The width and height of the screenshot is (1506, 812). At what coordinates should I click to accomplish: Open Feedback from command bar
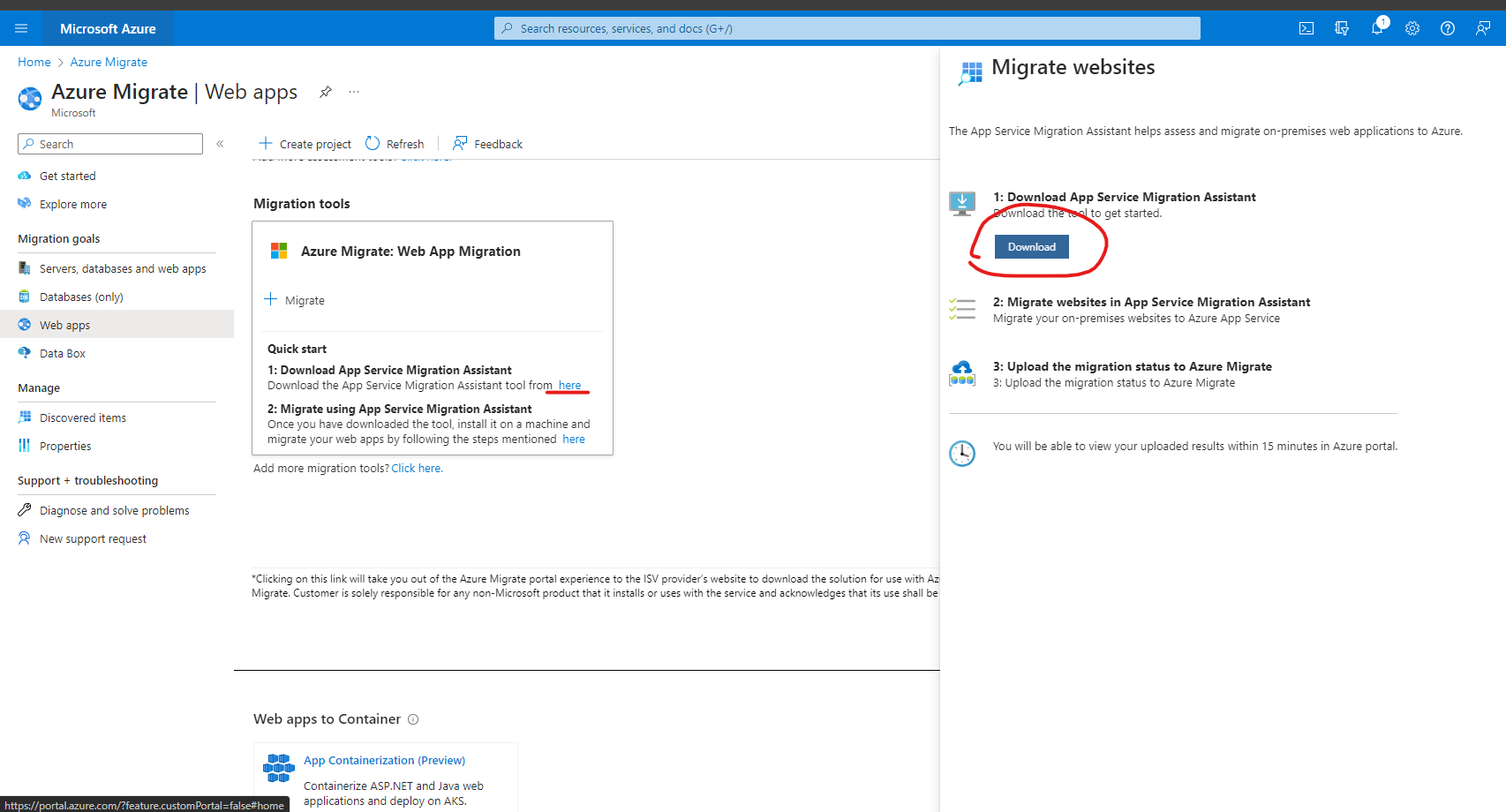coord(487,144)
